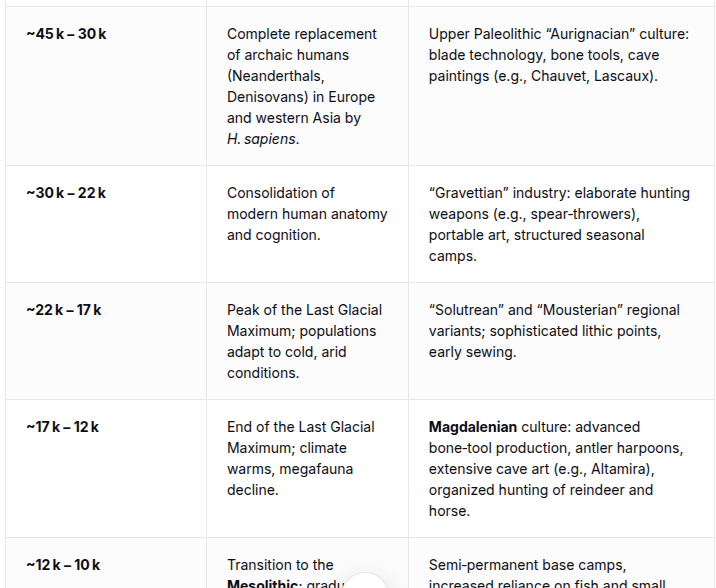Click the "Transition to the" text
This screenshot has width=716, height=588.
pos(280,564)
